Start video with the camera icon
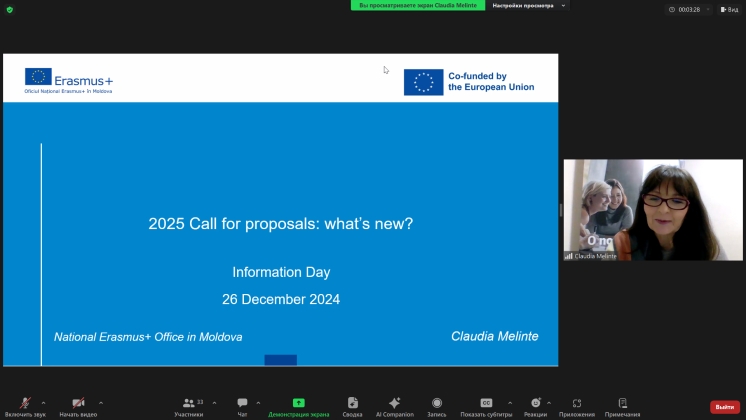746x420 pixels. tap(79, 404)
